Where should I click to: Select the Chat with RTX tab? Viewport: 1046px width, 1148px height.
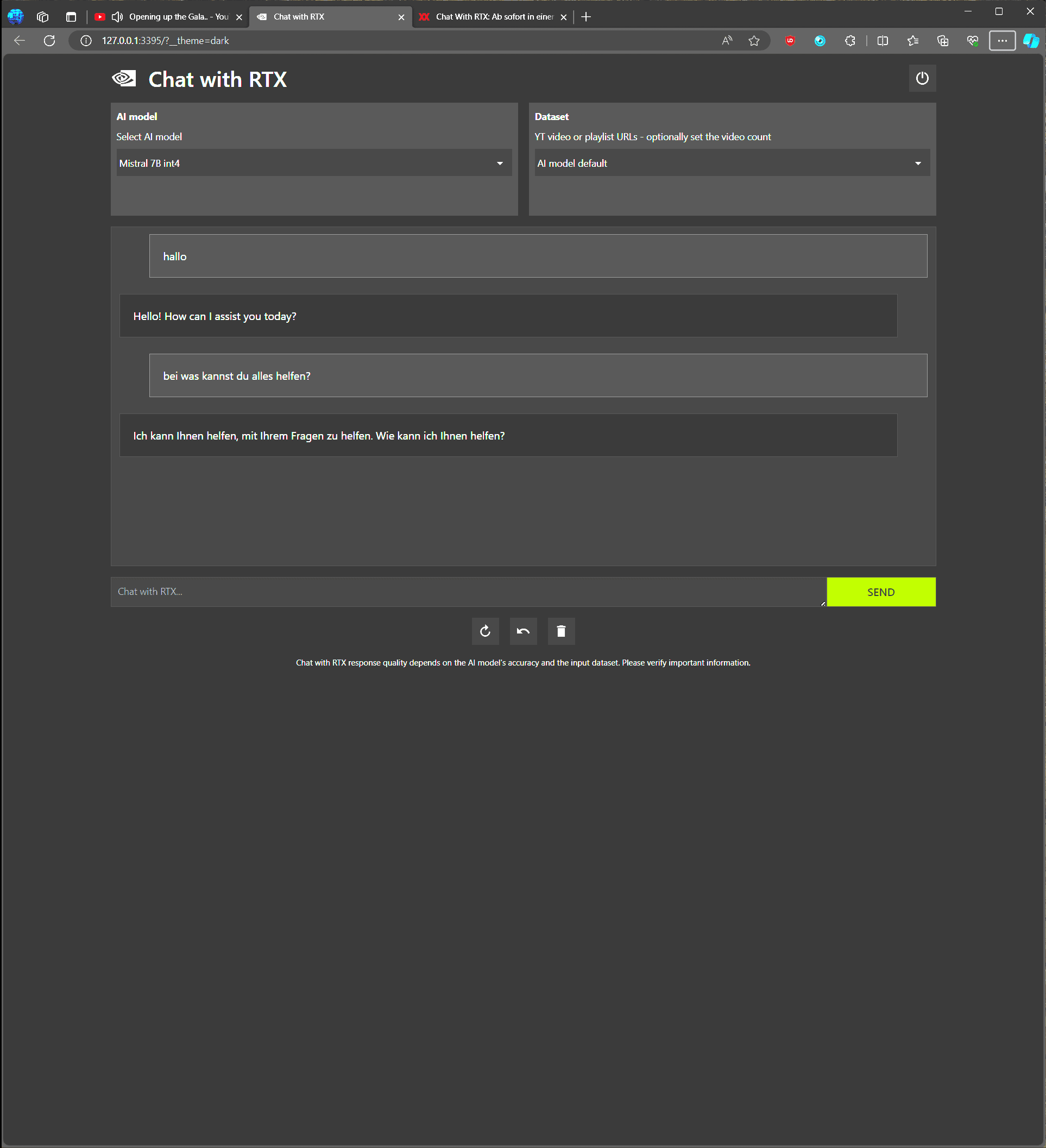tap(330, 16)
